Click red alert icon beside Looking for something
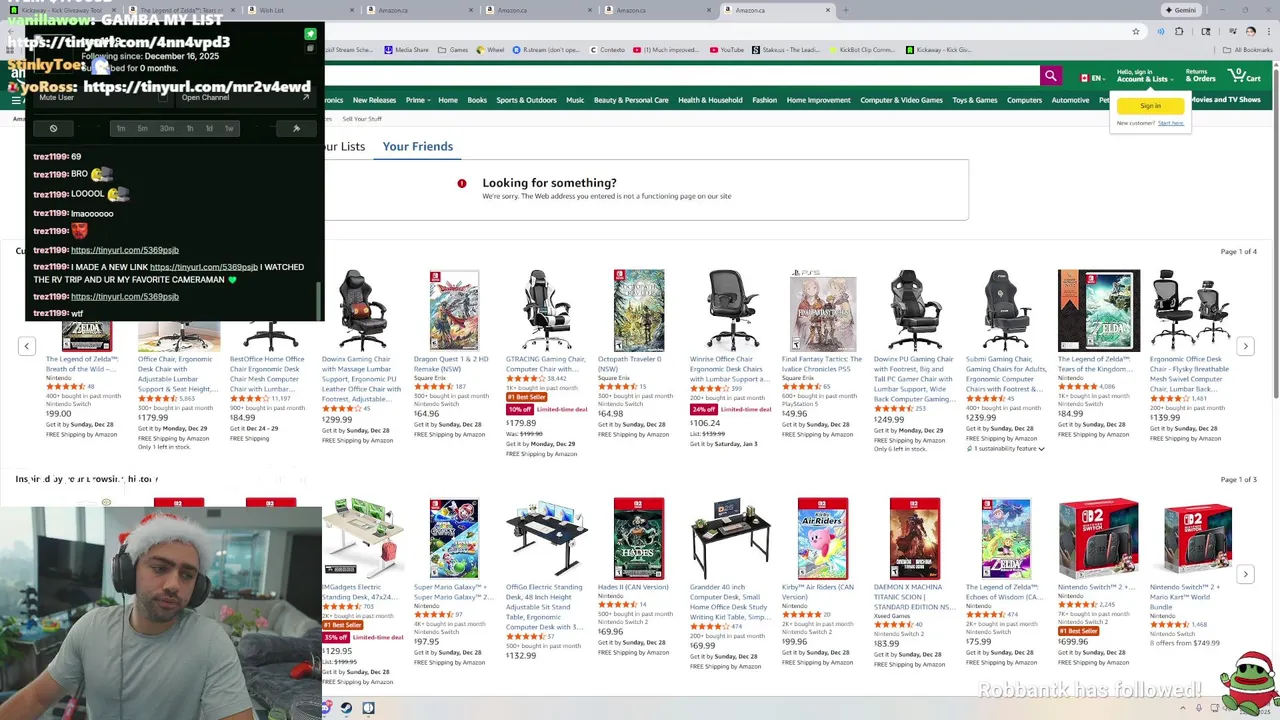 point(462,183)
